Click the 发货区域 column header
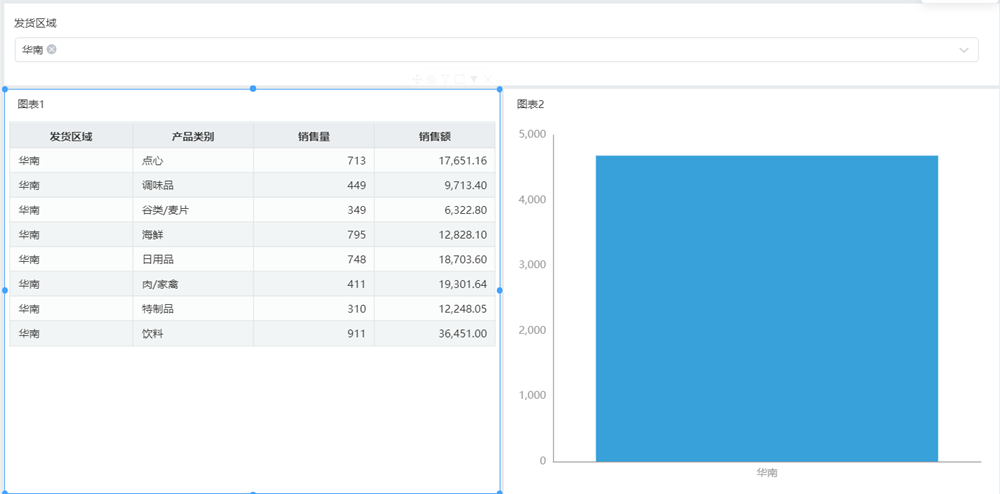 71,136
